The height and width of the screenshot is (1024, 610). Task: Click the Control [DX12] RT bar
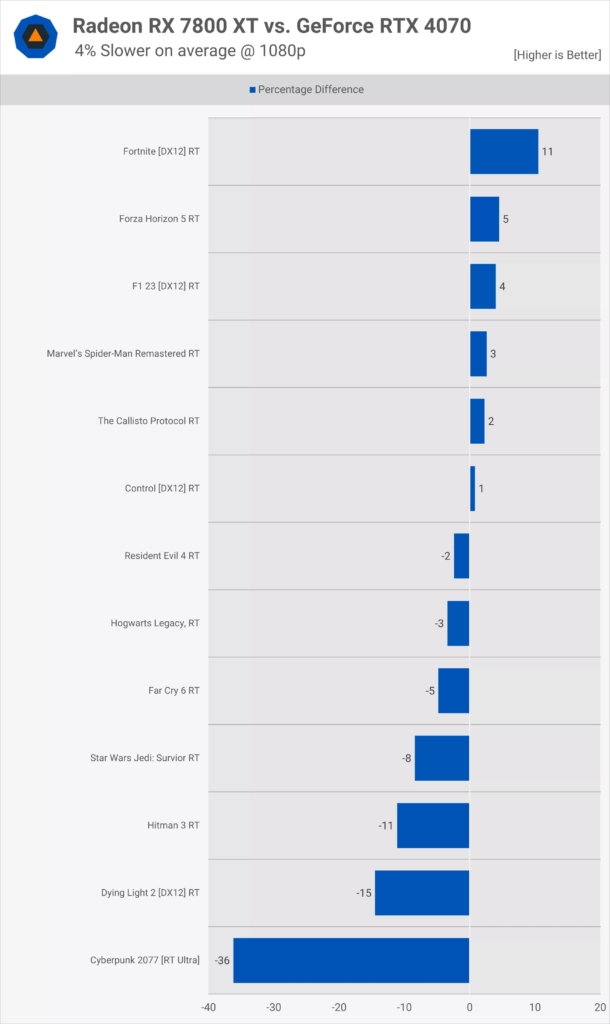(473, 488)
